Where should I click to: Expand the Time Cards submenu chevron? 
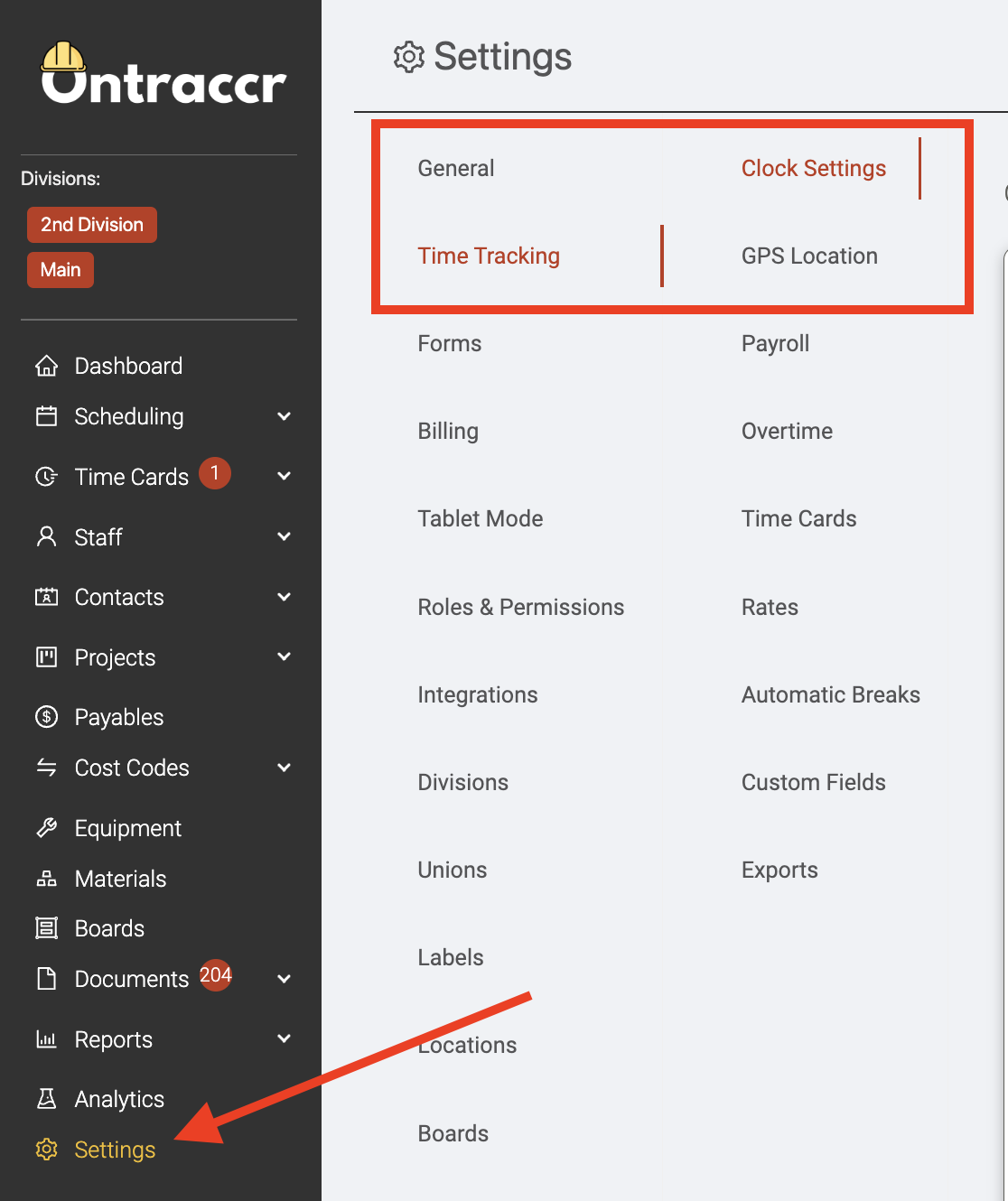point(285,476)
